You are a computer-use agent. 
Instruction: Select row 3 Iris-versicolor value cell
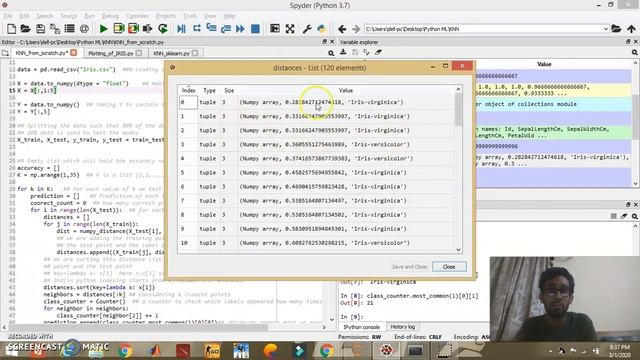pos(346,144)
